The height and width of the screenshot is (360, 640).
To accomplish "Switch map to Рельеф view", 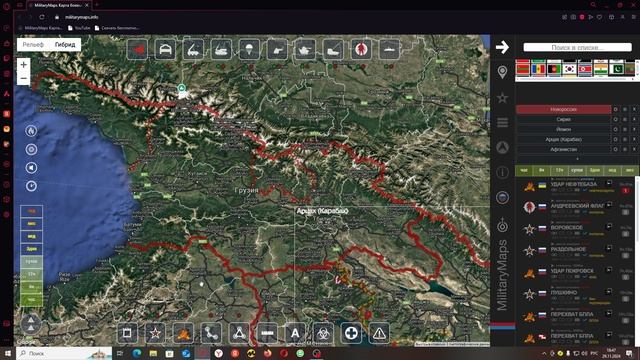I will [x=33, y=44].
